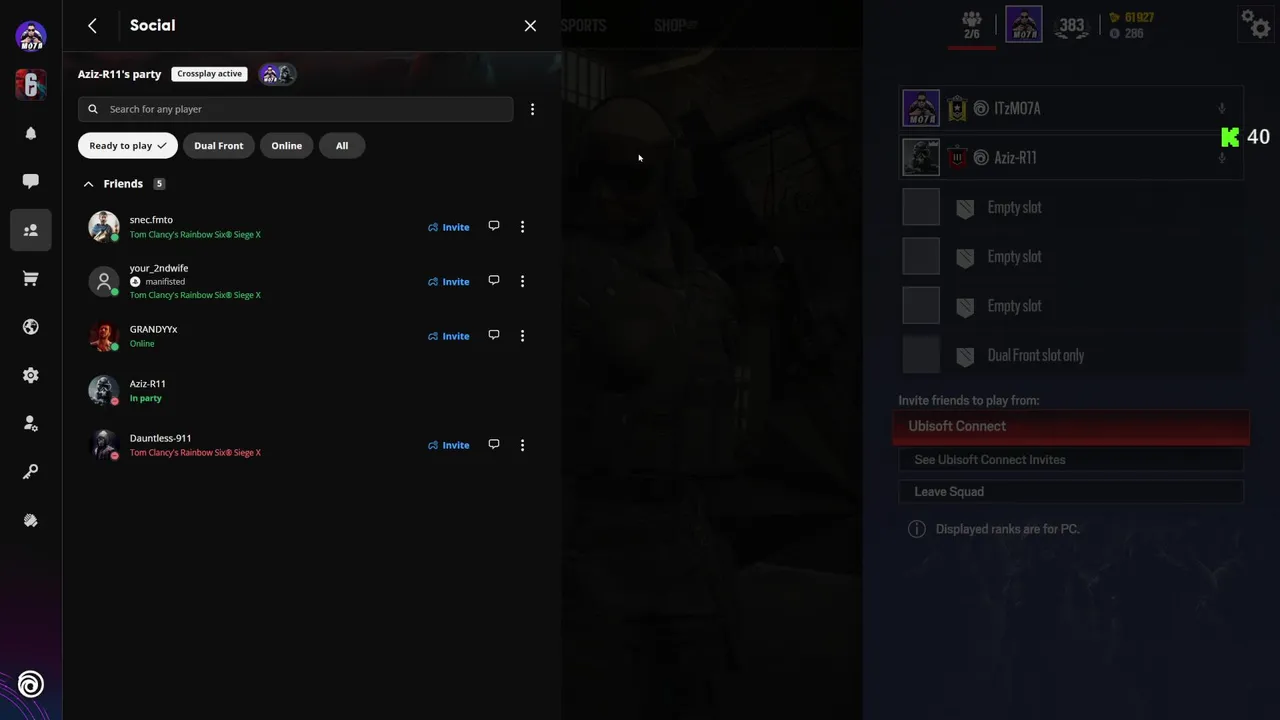Select the All filter
This screenshot has width=1280, height=720.
pyautogui.click(x=342, y=146)
